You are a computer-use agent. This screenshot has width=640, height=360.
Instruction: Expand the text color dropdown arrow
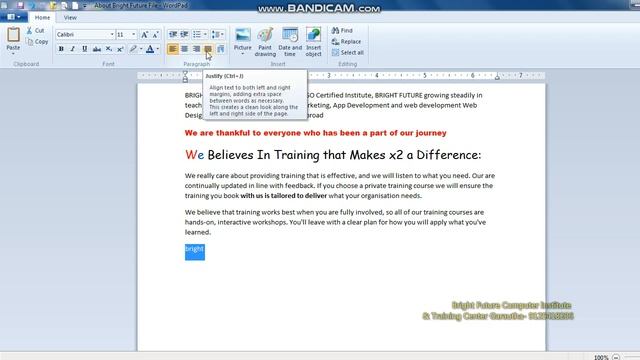[158, 49]
